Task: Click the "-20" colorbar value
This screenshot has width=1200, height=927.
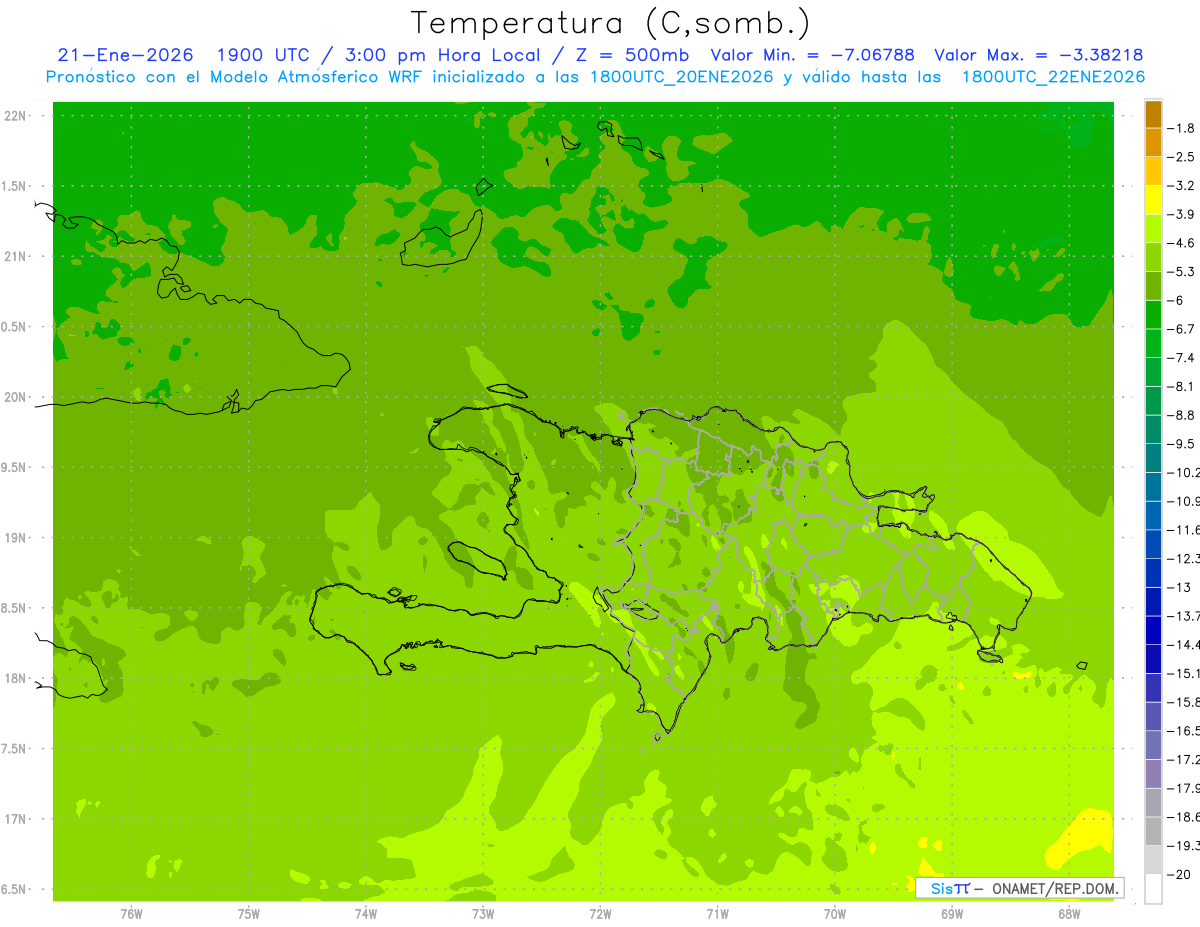Action: pos(1181,874)
